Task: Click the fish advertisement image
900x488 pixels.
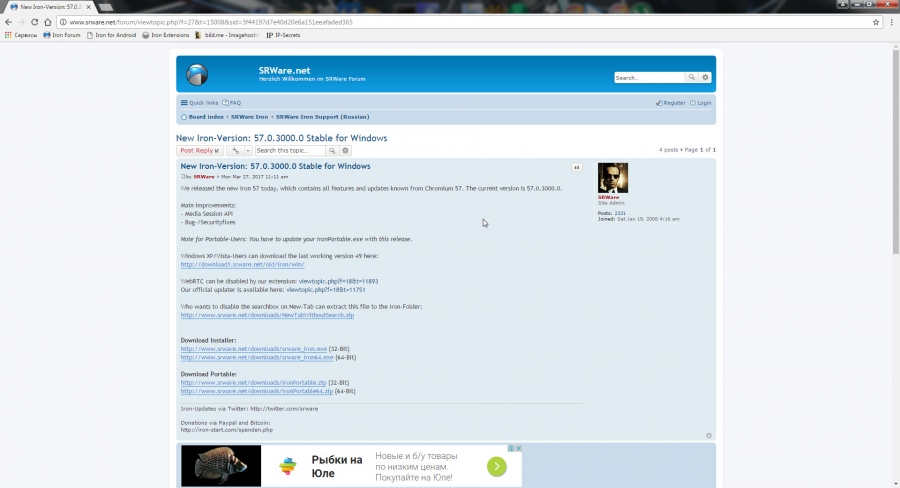Action: [x=221, y=466]
